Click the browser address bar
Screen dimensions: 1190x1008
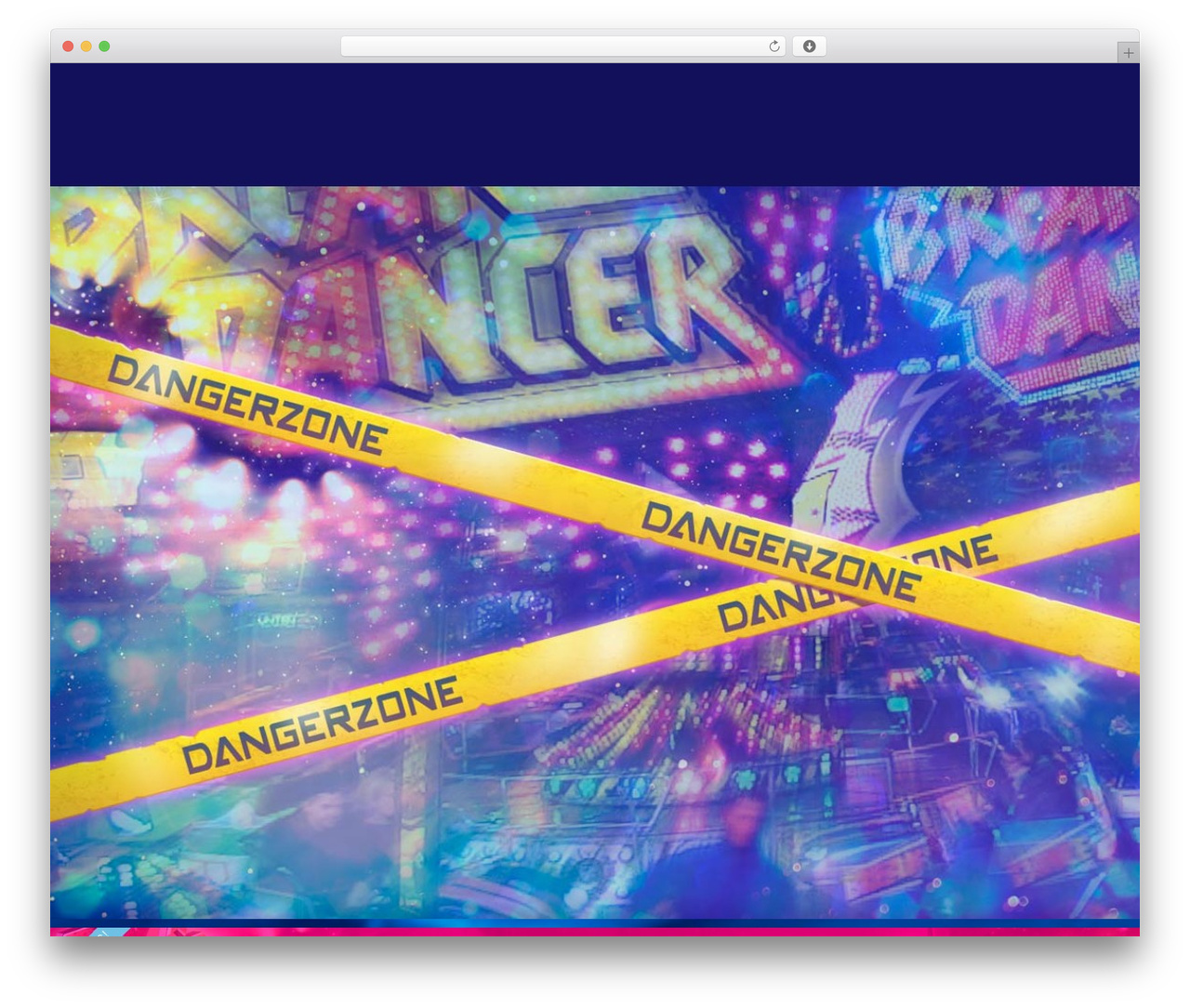[x=563, y=46]
